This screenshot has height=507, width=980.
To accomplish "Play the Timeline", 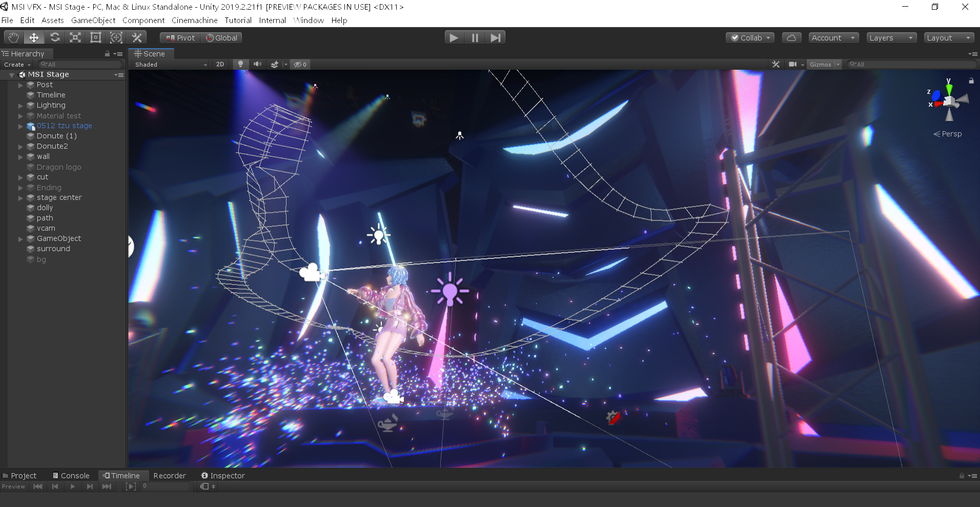I will (x=72, y=486).
